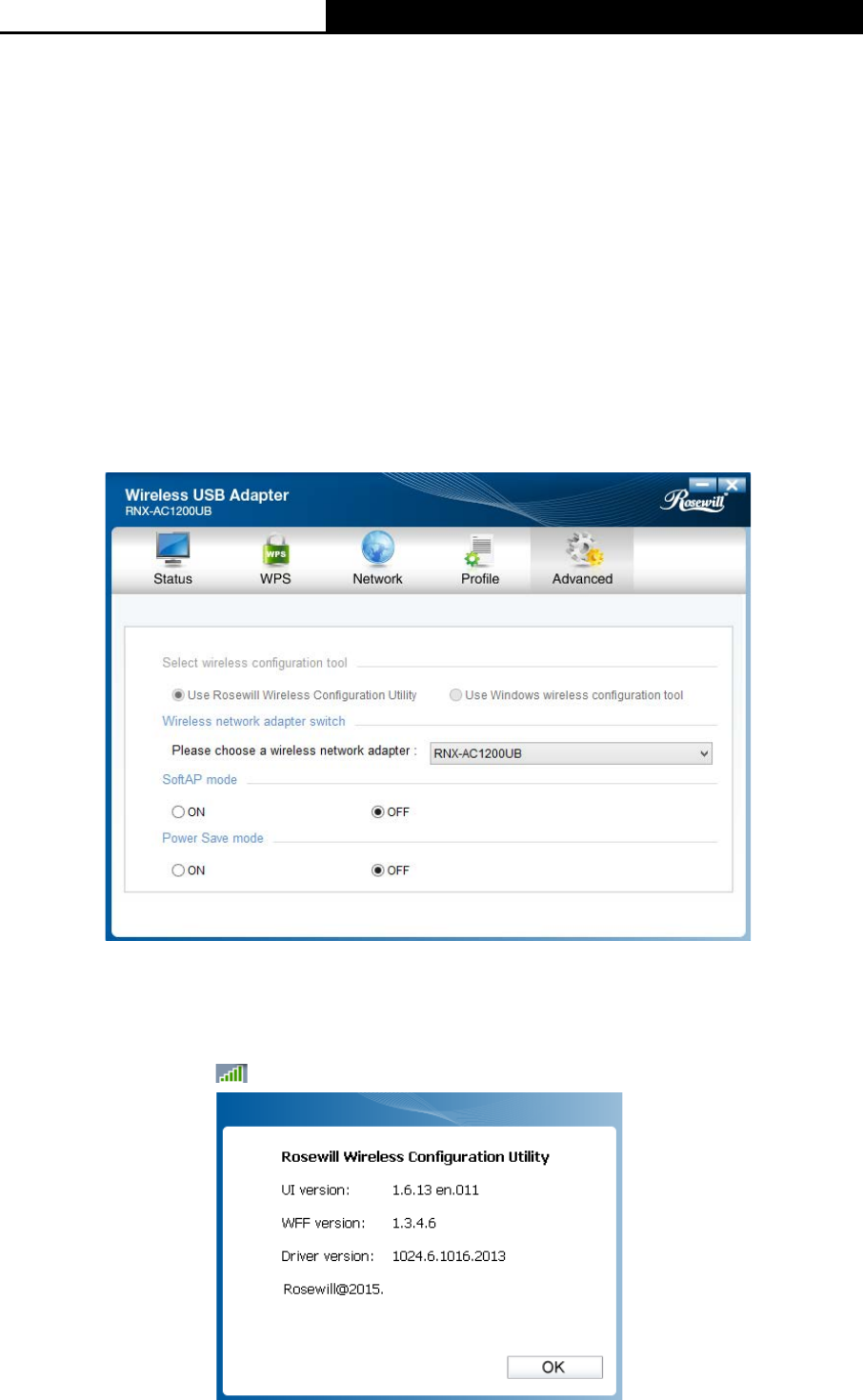This screenshot has width=863, height=1400.
Task: Switch to the Profile tab label
Action: click(x=480, y=579)
